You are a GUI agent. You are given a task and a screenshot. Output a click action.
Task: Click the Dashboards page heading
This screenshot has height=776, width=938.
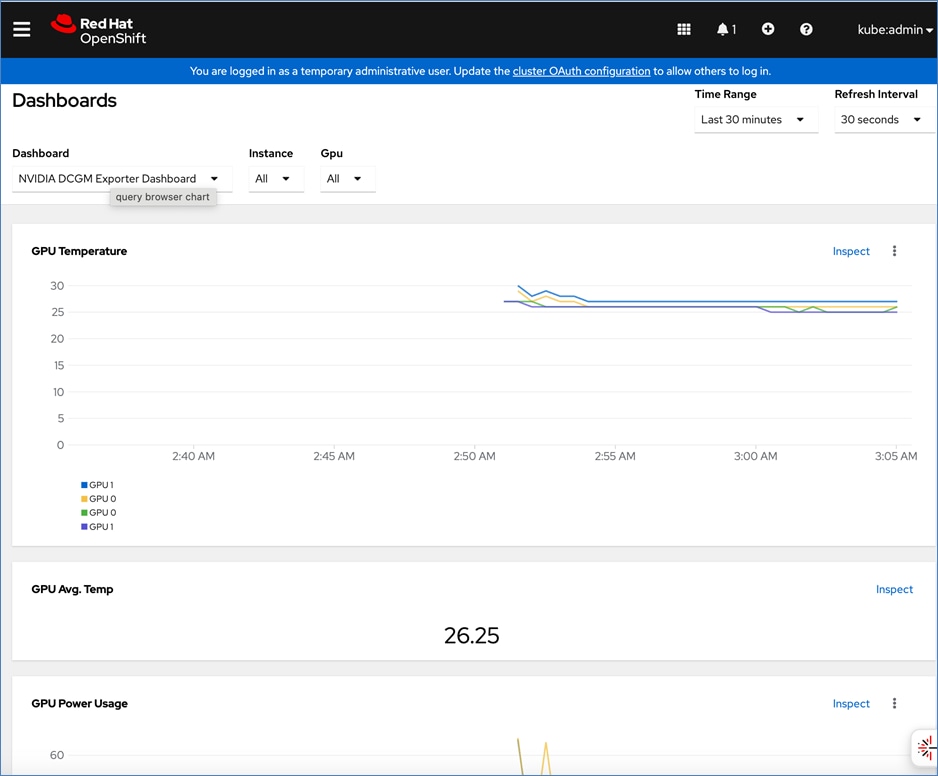coord(65,101)
